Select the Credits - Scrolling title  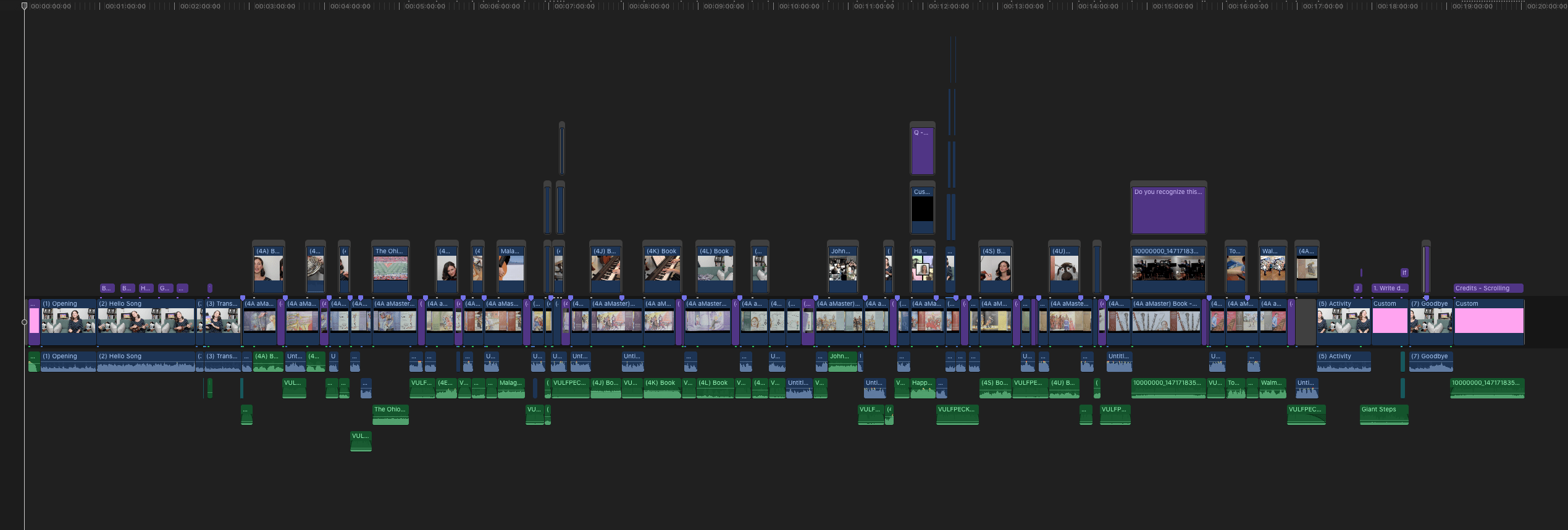click(x=1488, y=288)
